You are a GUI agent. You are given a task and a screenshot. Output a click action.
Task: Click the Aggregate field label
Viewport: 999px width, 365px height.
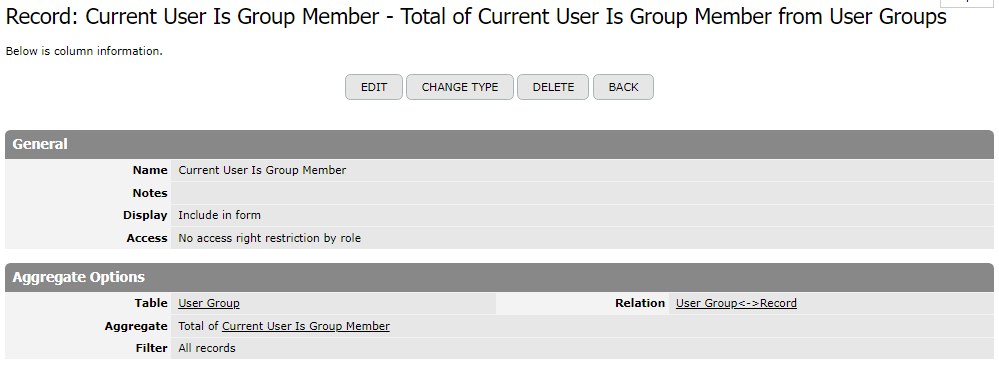pyautogui.click(x=136, y=326)
